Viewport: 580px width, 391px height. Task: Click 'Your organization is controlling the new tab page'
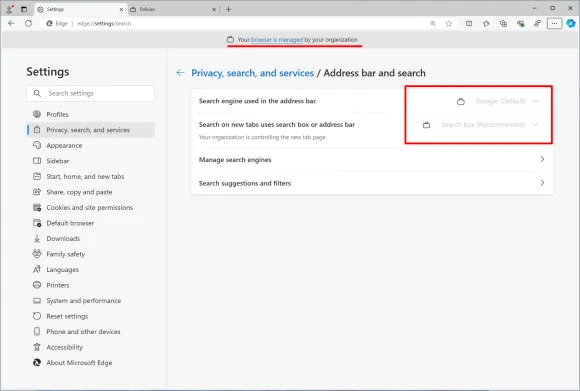click(x=262, y=137)
